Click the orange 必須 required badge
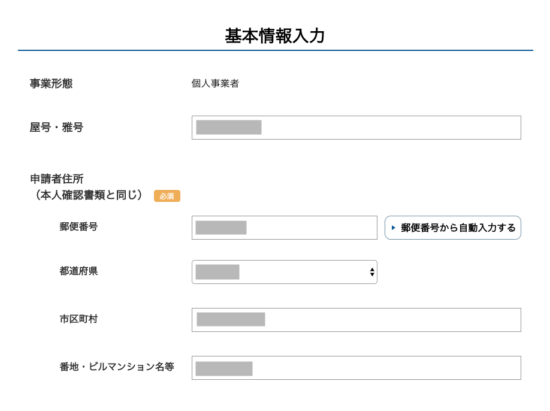The image size is (550, 411). click(x=167, y=196)
